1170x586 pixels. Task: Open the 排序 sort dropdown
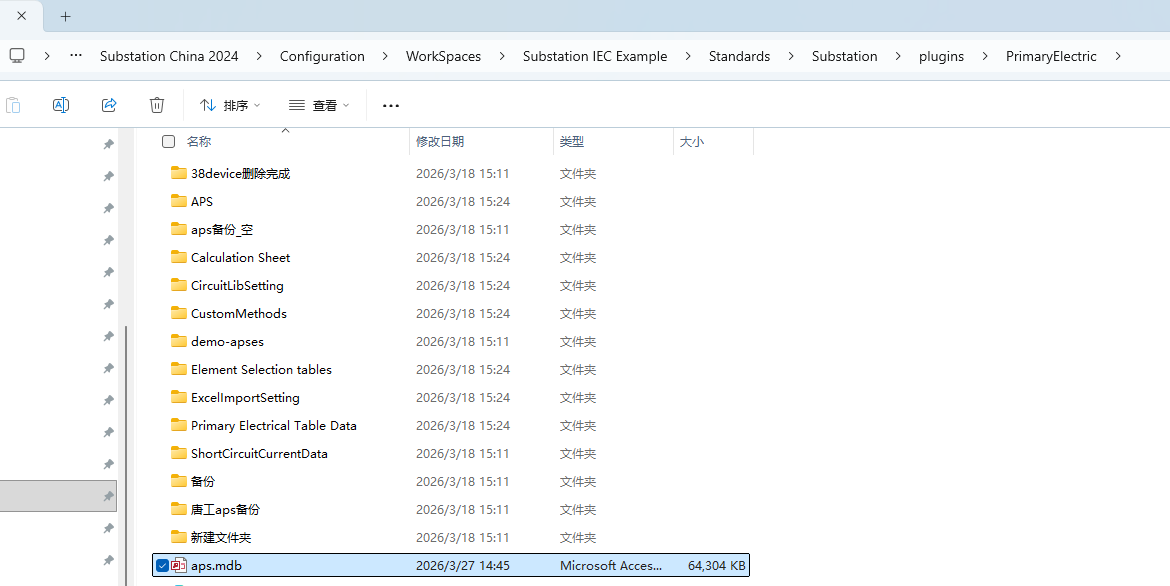pos(230,105)
